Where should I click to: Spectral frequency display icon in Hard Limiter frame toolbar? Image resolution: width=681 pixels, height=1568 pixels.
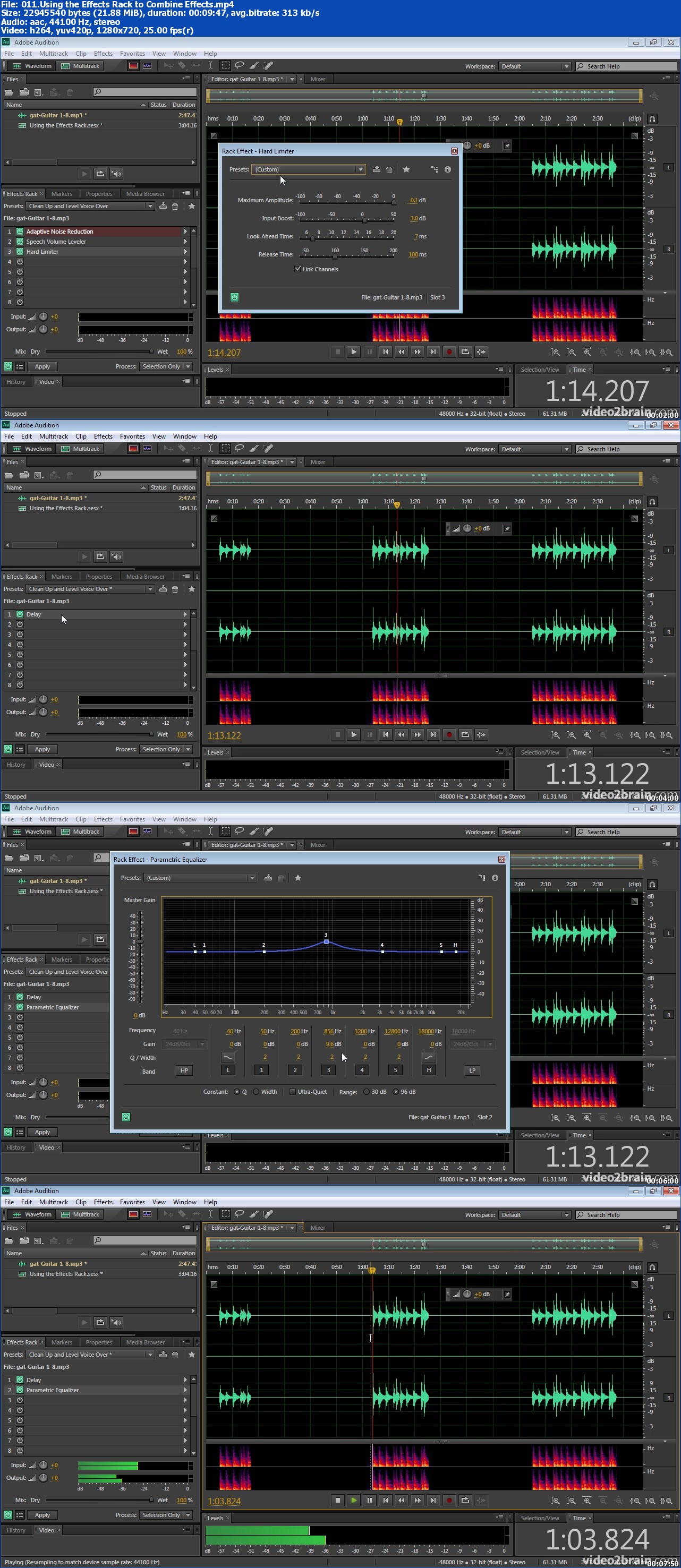pyautogui.click(x=133, y=66)
